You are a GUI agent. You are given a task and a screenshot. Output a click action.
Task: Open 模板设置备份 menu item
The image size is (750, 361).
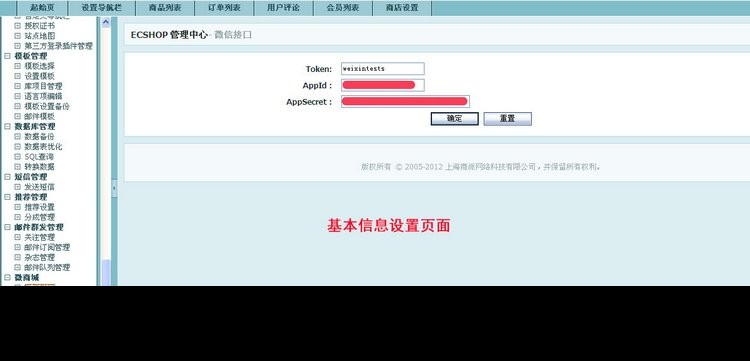click(47, 106)
